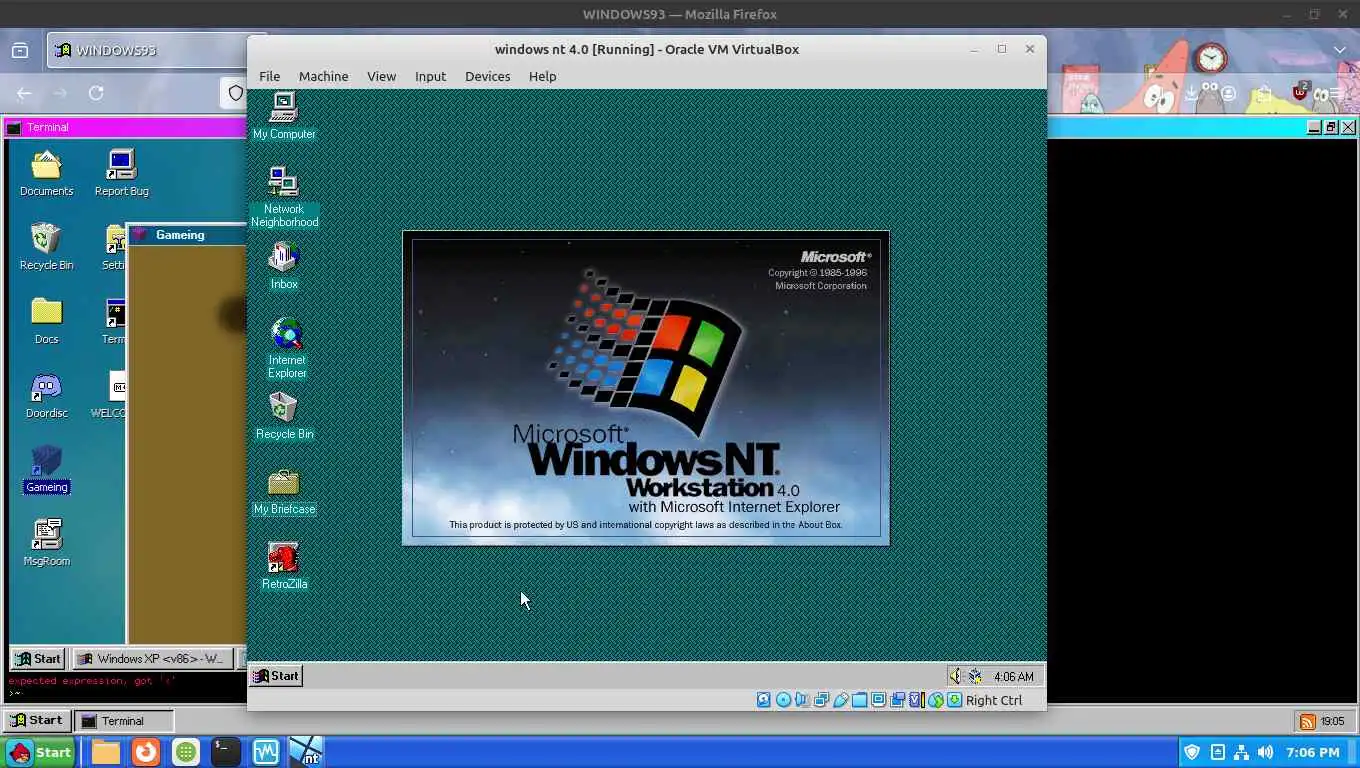
Task: Click VirtualBox hard disk activity icon
Action: tap(764, 700)
